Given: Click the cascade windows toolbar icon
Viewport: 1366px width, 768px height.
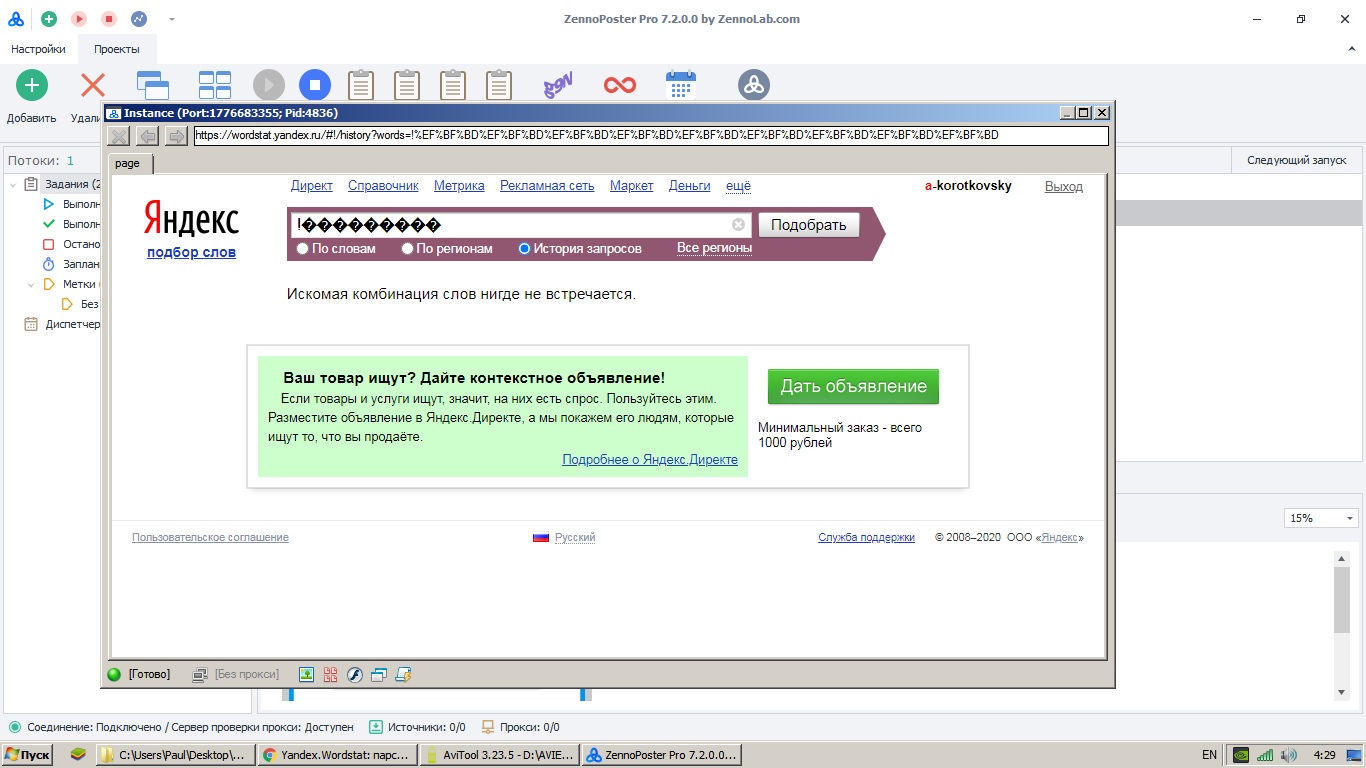Looking at the screenshot, I should click(153, 85).
